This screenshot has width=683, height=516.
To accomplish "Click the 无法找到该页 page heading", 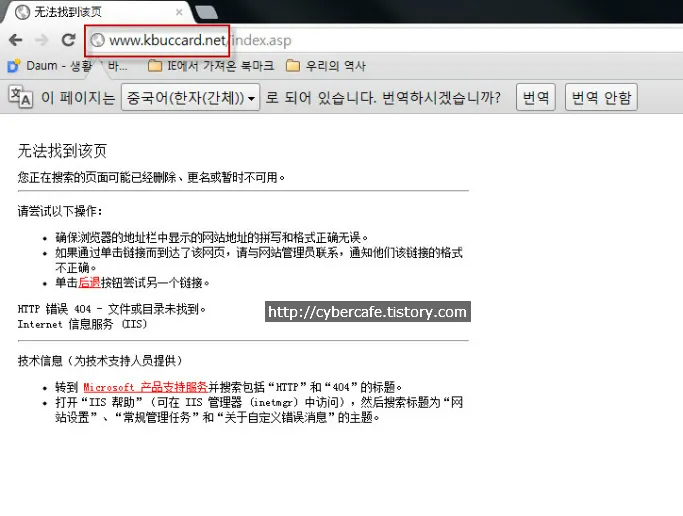I will [62, 151].
